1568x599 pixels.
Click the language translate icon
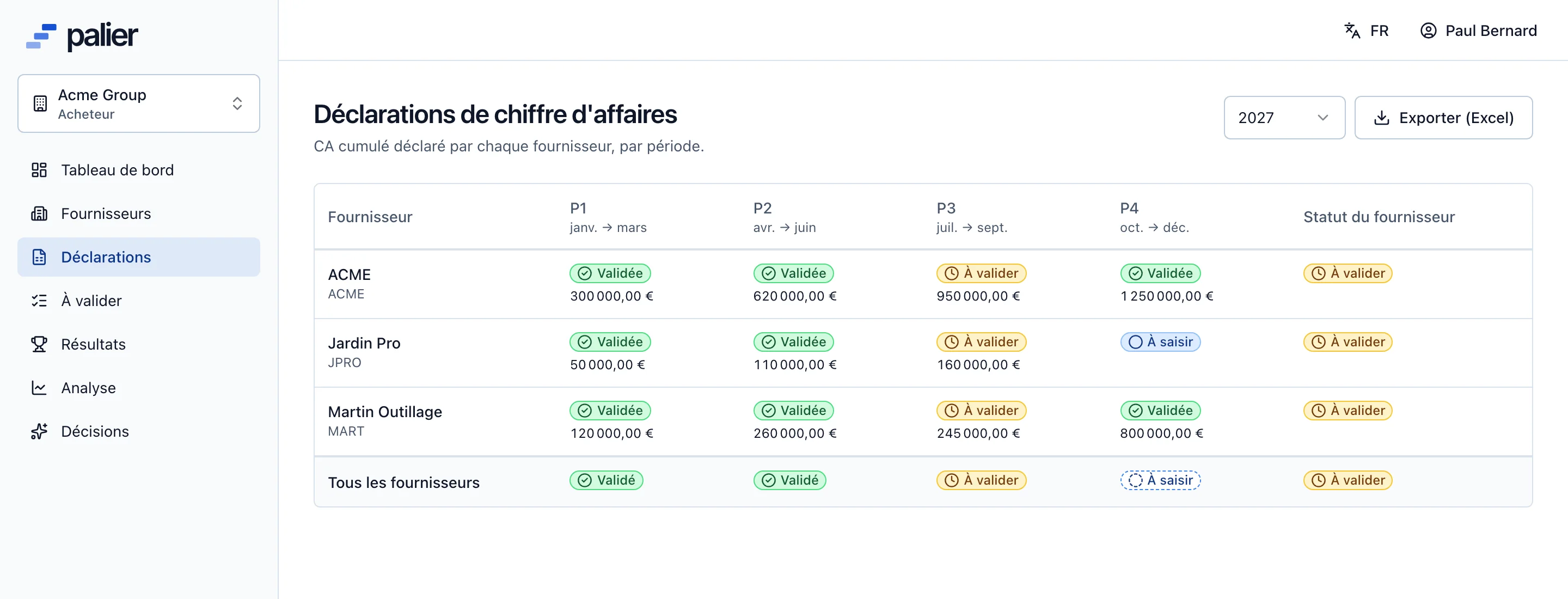click(x=1352, y=30)
